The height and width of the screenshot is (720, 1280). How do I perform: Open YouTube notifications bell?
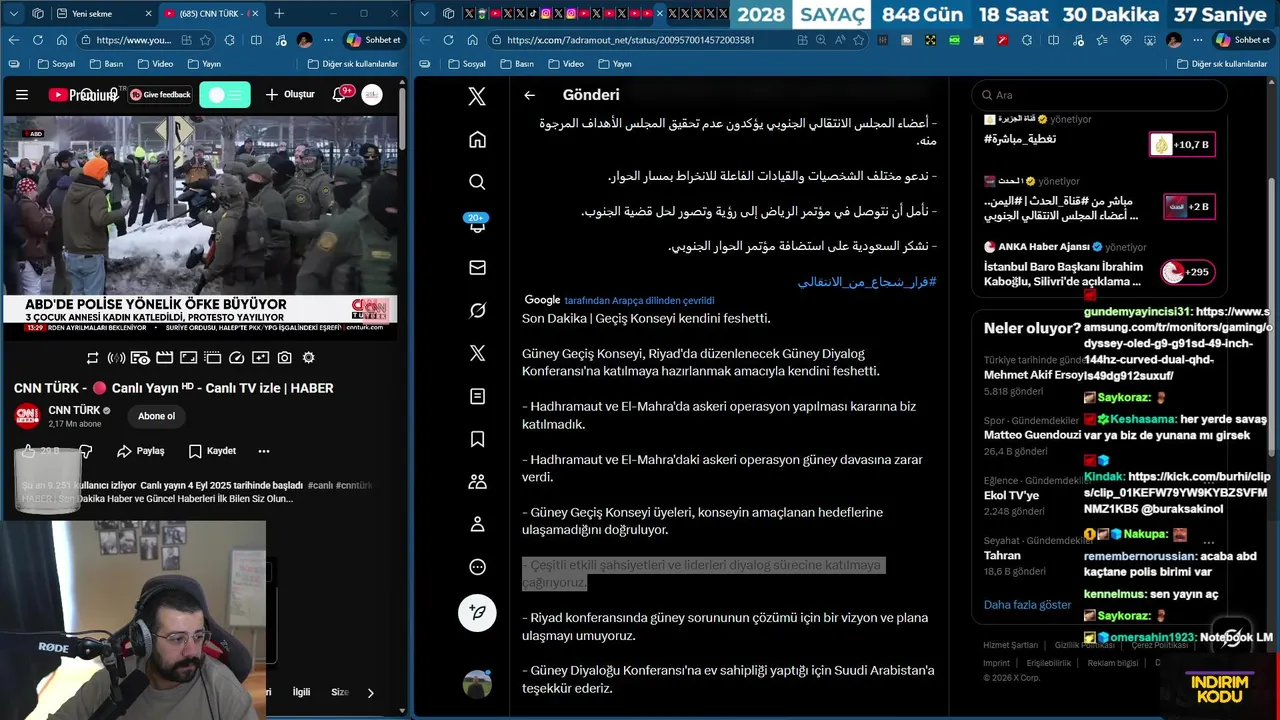(x=338, y=95)
